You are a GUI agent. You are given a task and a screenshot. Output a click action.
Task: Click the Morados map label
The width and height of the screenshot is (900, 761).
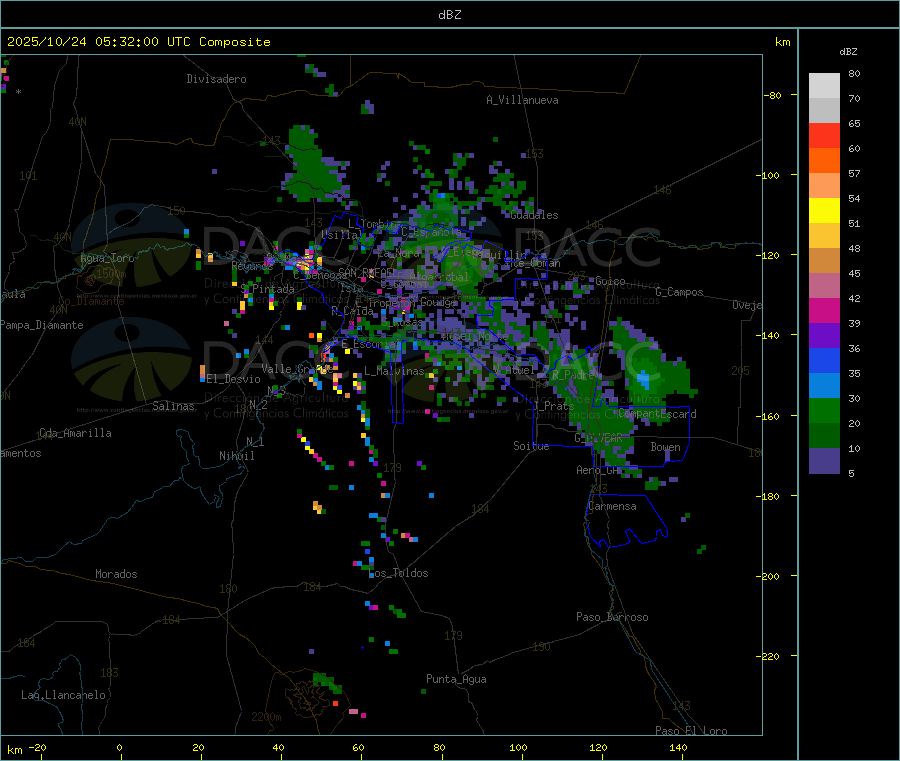116,574
